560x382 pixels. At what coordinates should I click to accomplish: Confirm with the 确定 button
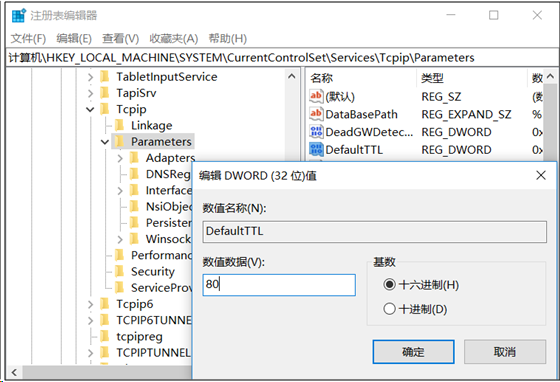(414, 352)
